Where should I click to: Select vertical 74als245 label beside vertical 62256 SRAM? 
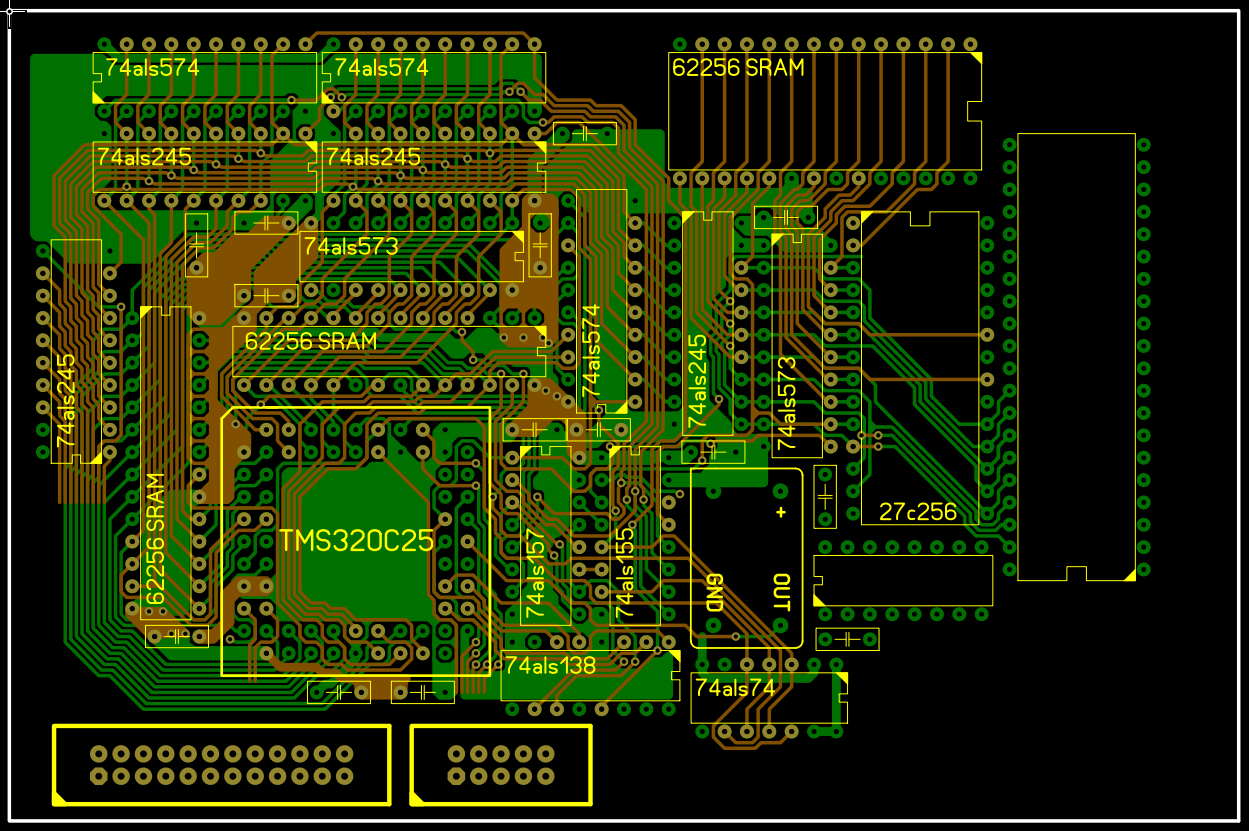click(66, 400)
